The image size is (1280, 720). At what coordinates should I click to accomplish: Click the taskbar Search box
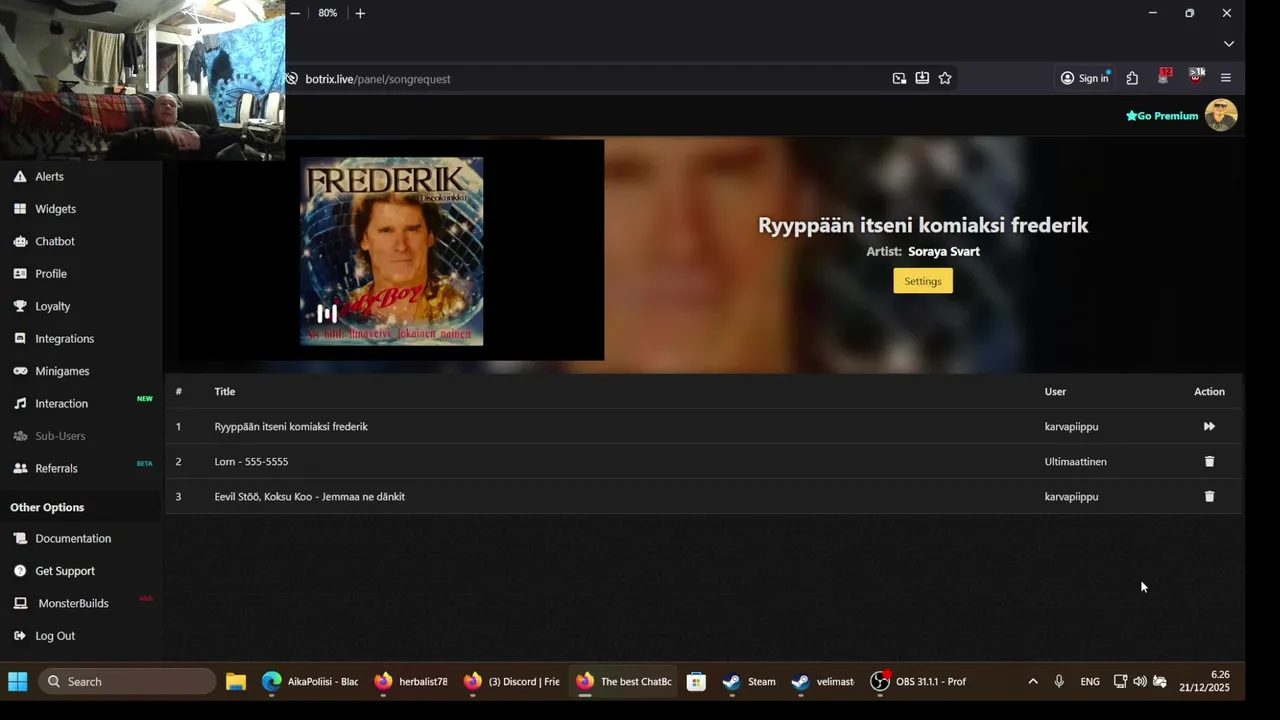127,682
